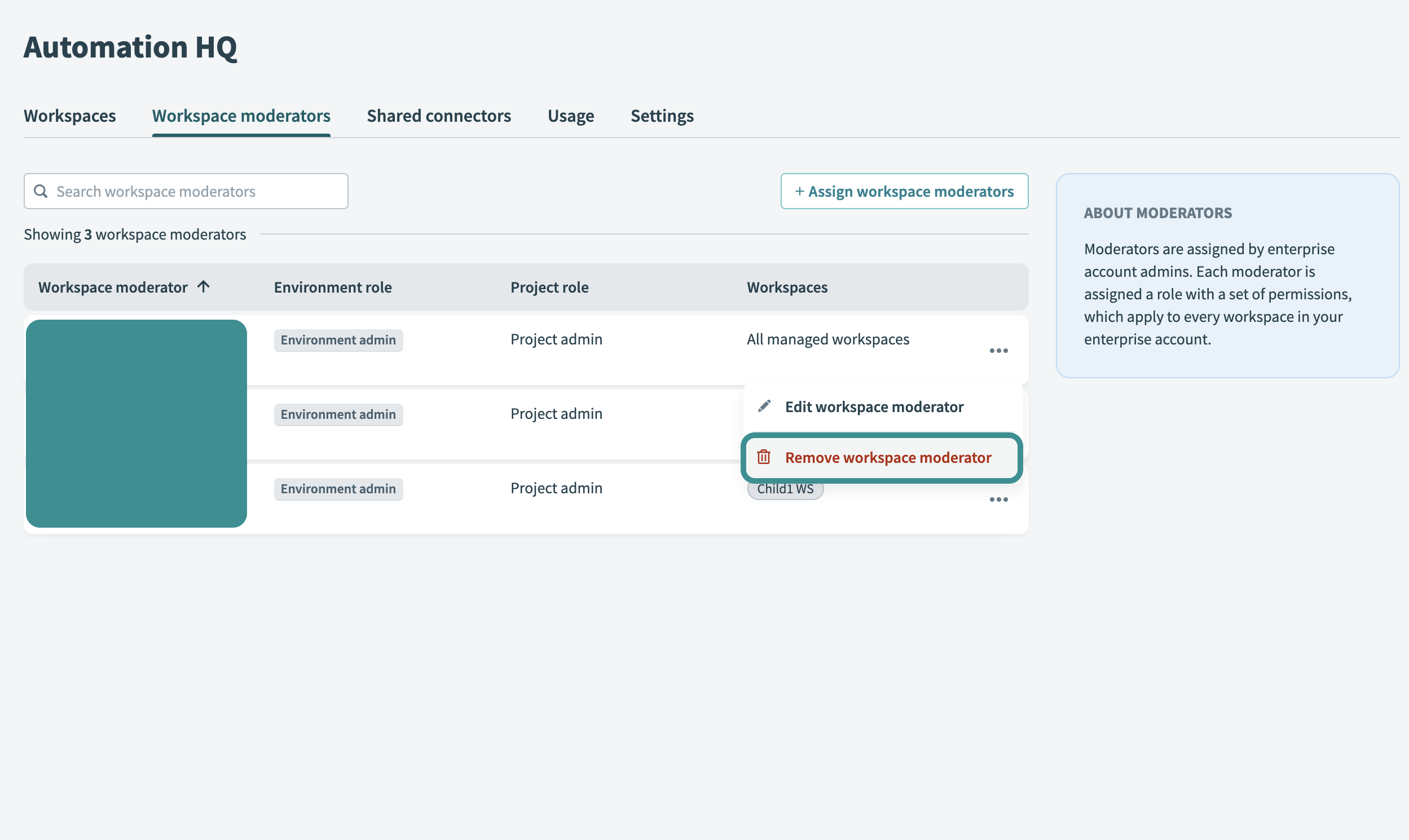The height and width of the screenshot is (840, 1409).
Task: Click the Assign workspace moderators button
Action: pos(904,191)
